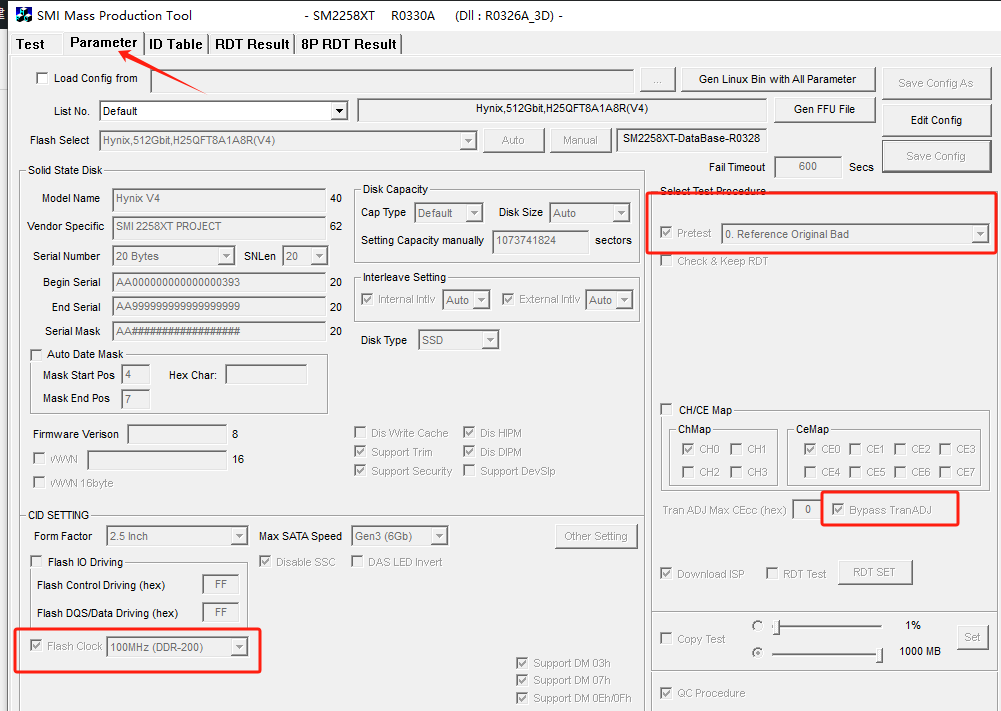
Task: Switch to the Test tab
Action: 30,44
